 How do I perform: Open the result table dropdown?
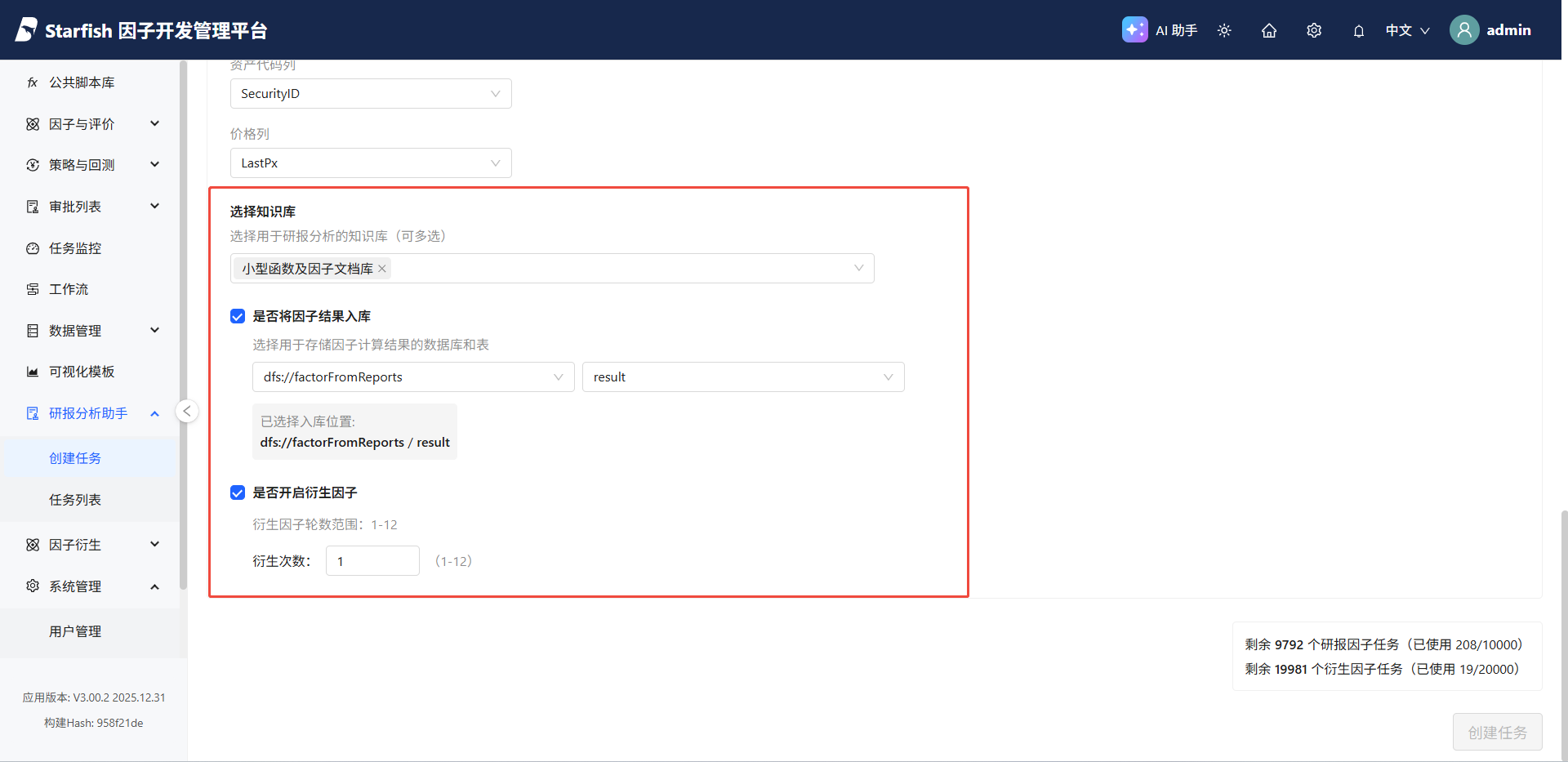pos(742,377)
